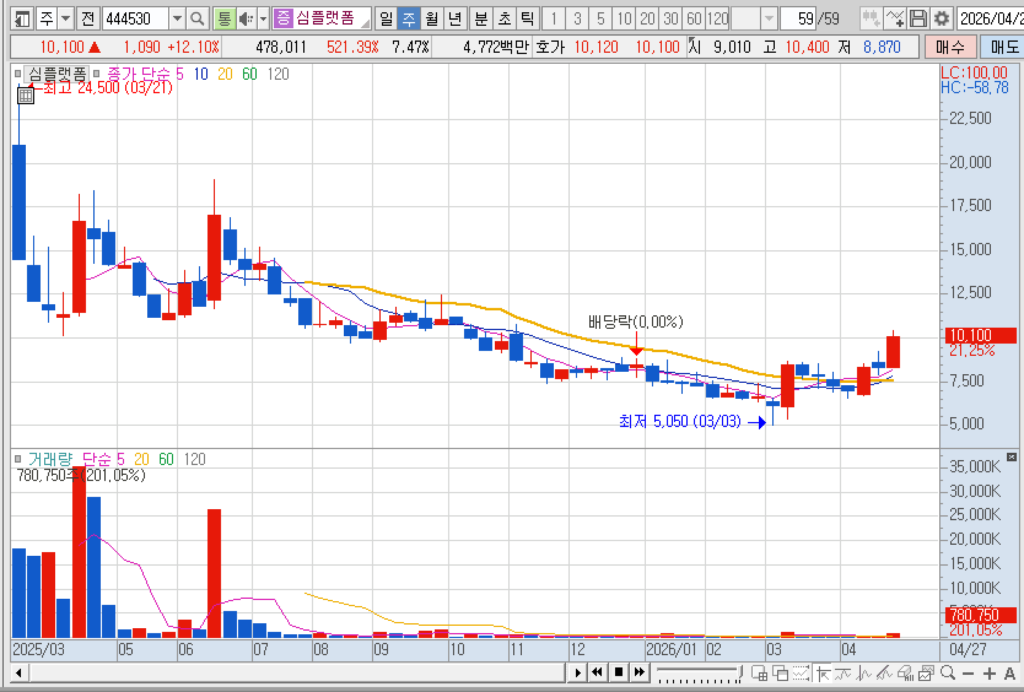
Task: Toggle the speaker sound icon
Action: coord(246,19)
